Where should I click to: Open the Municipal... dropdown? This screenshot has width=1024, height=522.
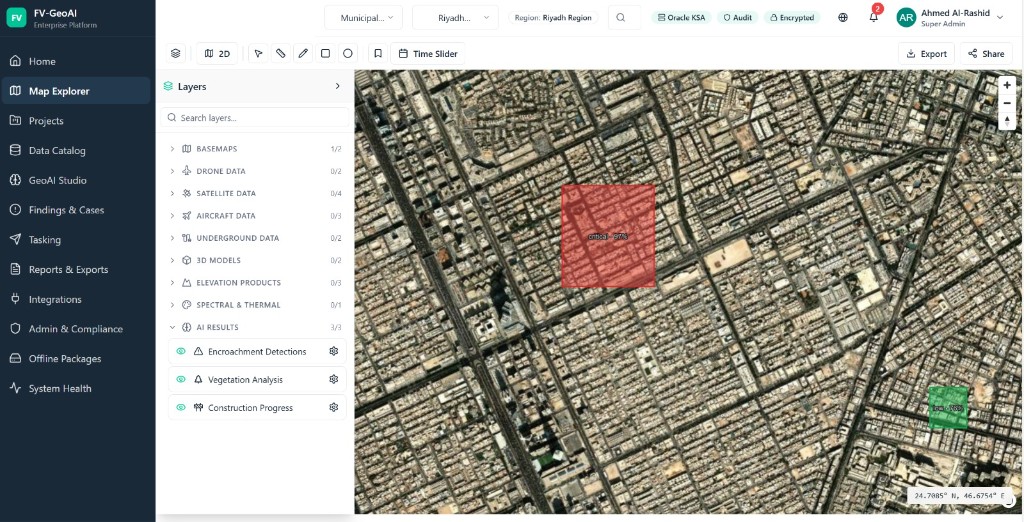pyautogui.click(x=363, y=18)
